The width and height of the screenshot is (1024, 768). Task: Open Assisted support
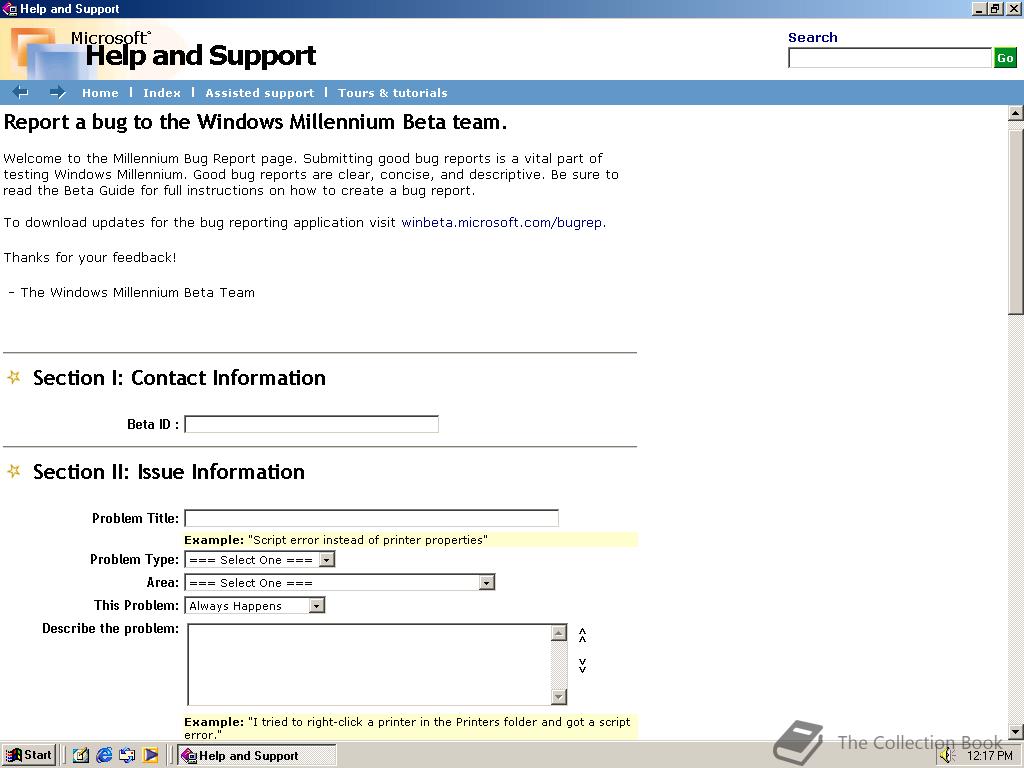point(260,93)
